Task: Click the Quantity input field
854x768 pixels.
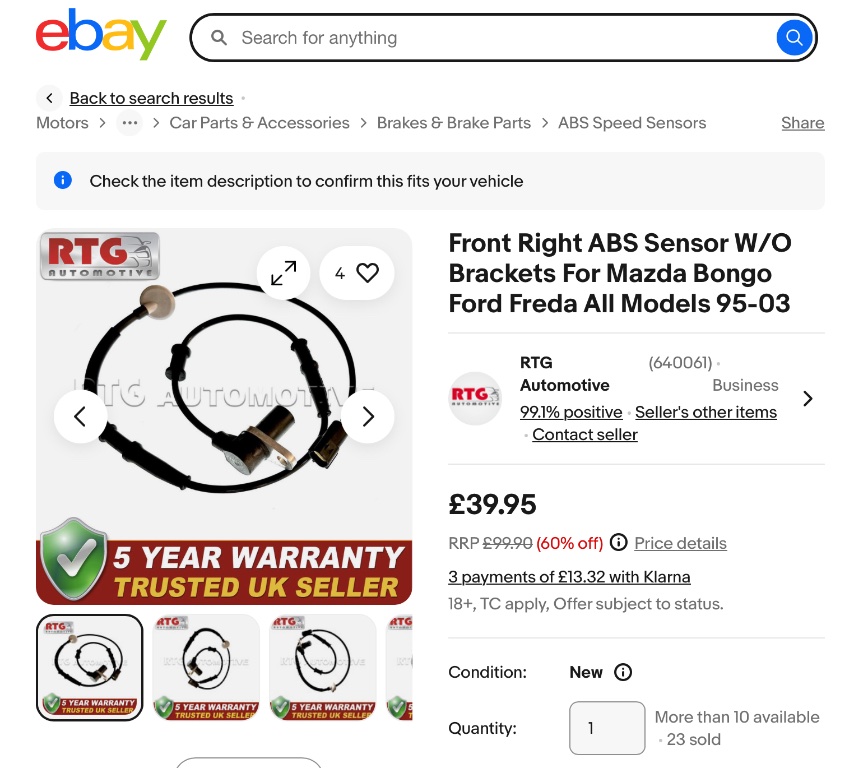Action: 607,728
